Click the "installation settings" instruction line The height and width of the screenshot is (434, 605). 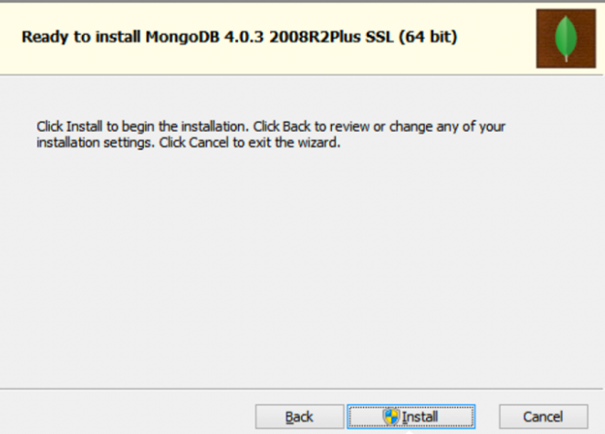coord(92,143)
